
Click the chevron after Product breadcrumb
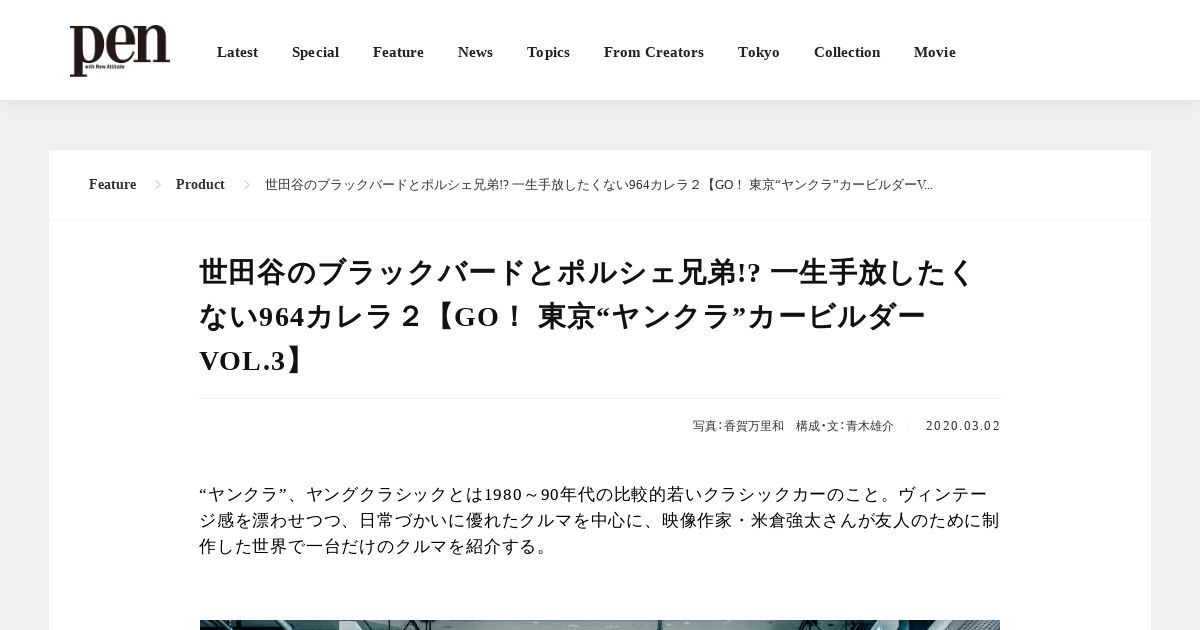pyautogui.click(x=246, y=185)
